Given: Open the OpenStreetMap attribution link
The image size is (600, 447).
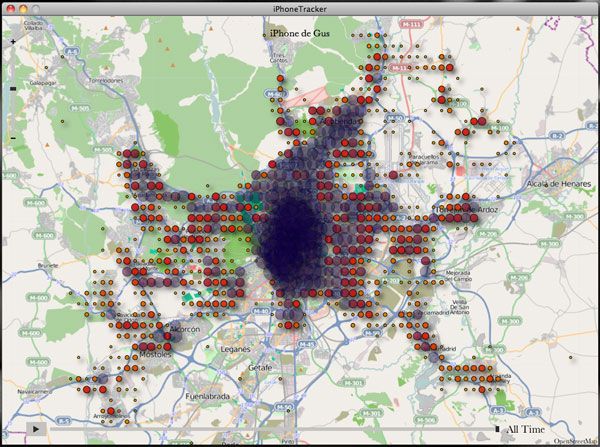Looking at the screenshot, I should click(576, 441).
